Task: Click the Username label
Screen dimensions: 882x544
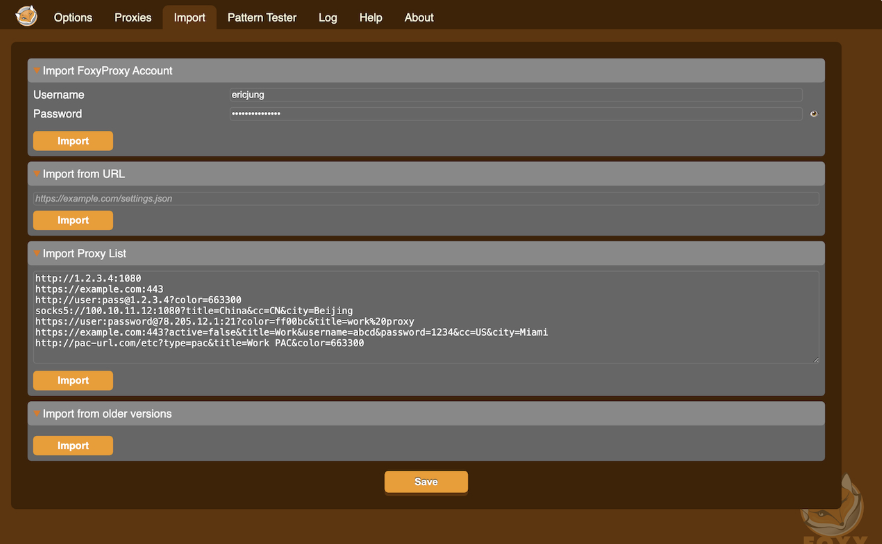Action: 58,95
